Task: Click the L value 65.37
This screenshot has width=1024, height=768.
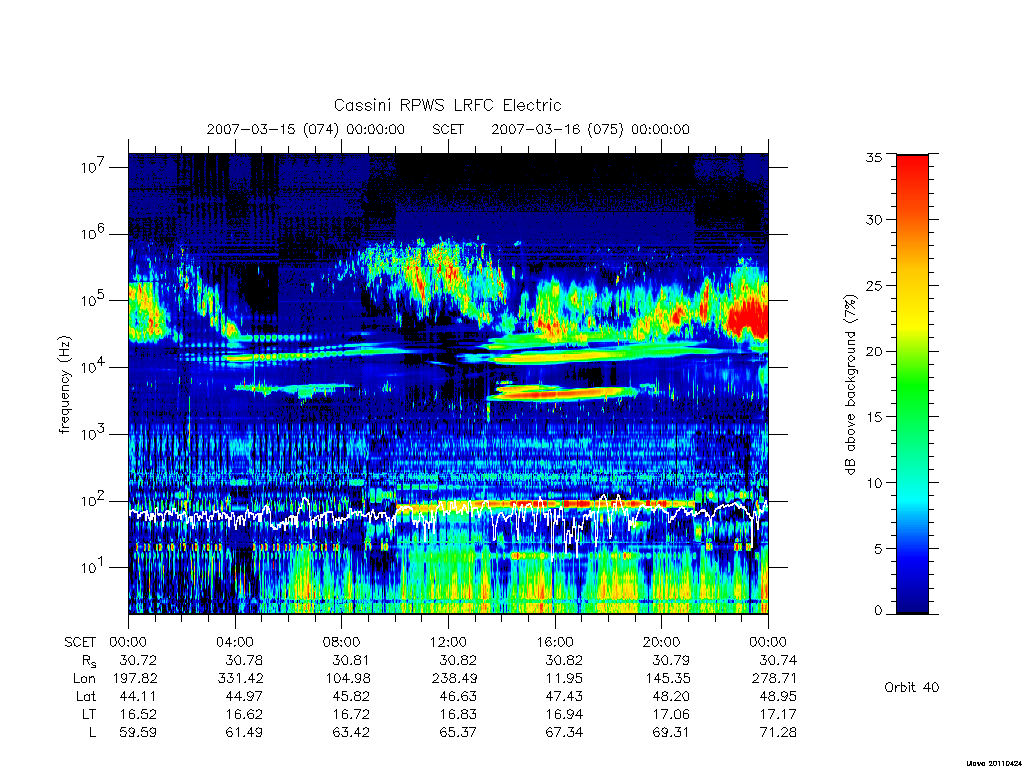Action: (458, 732)
